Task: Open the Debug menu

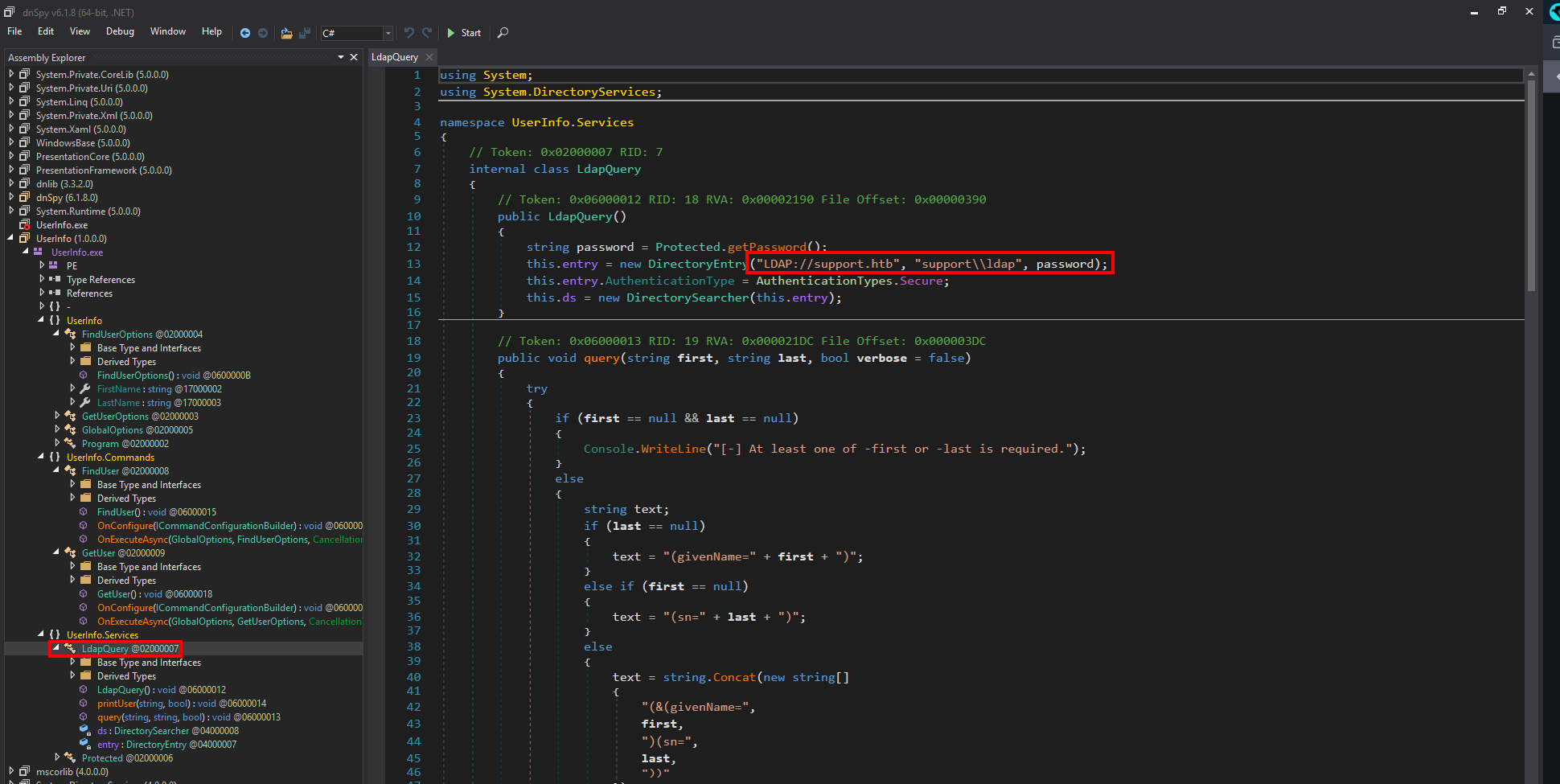Action: click(x=120, y=31)
